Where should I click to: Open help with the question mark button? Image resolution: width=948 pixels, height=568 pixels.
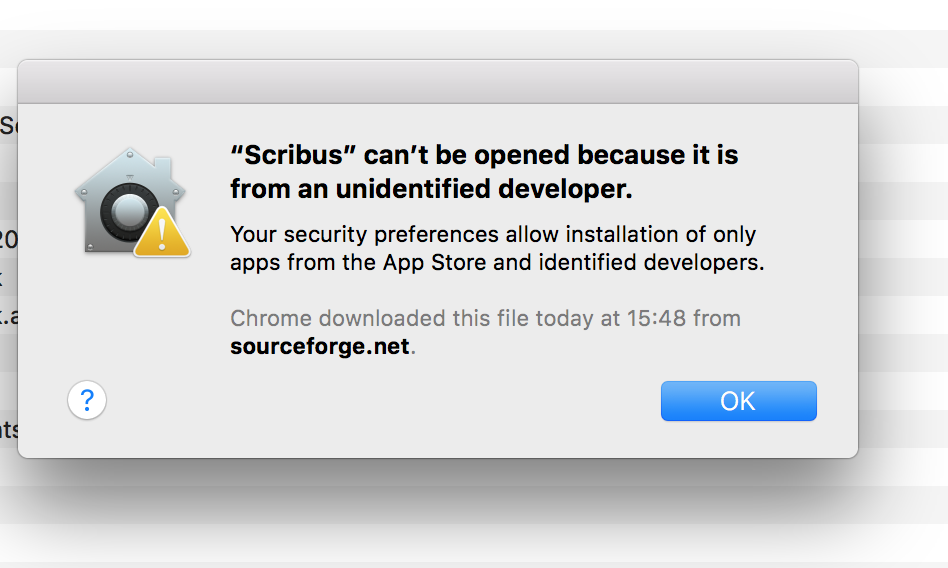[x=87, y=401]
